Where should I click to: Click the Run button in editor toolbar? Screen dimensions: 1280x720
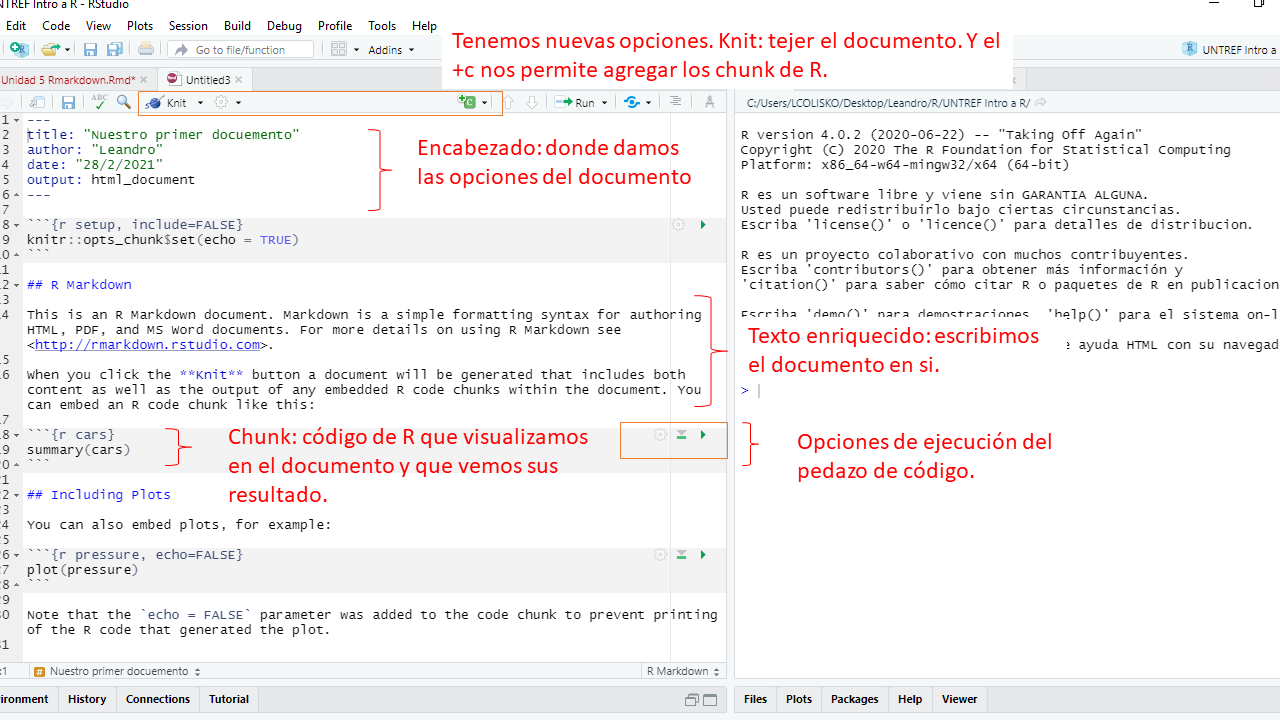coord(575,103)
